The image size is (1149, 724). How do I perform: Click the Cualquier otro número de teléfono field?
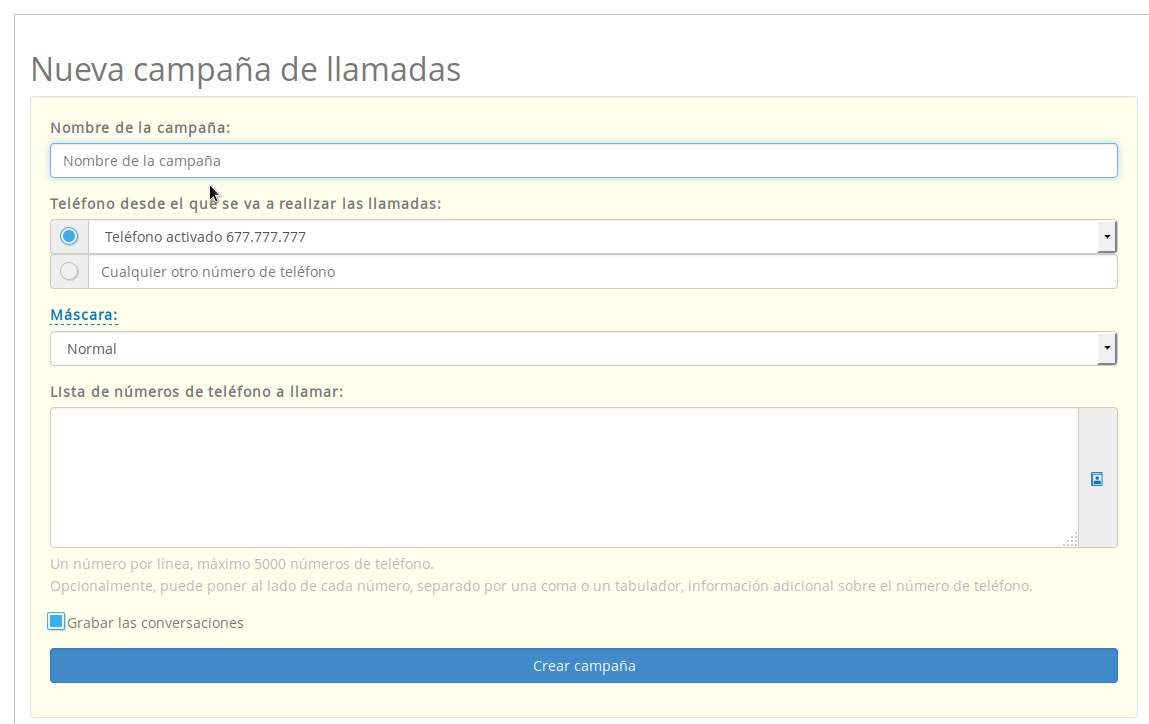[600, 270]
